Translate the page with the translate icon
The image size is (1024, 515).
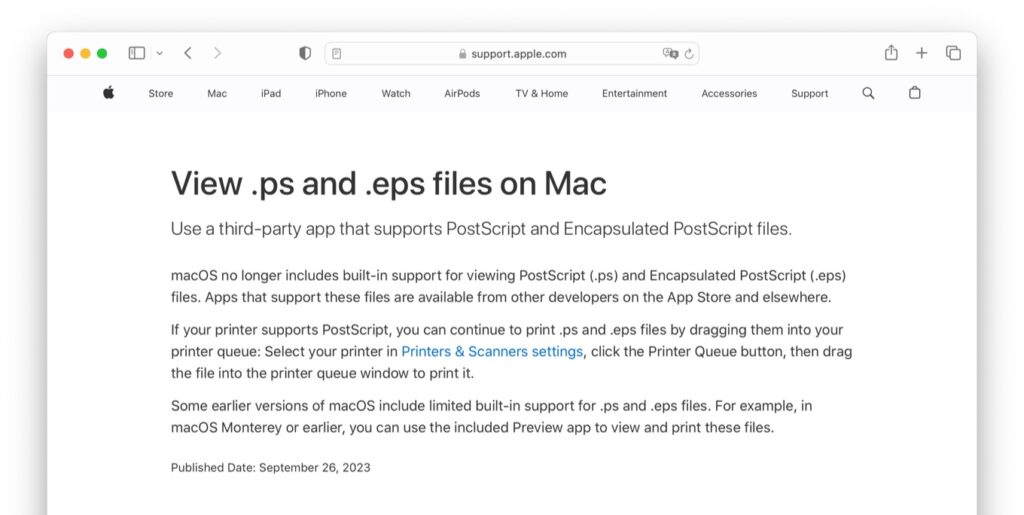(670, 54)
